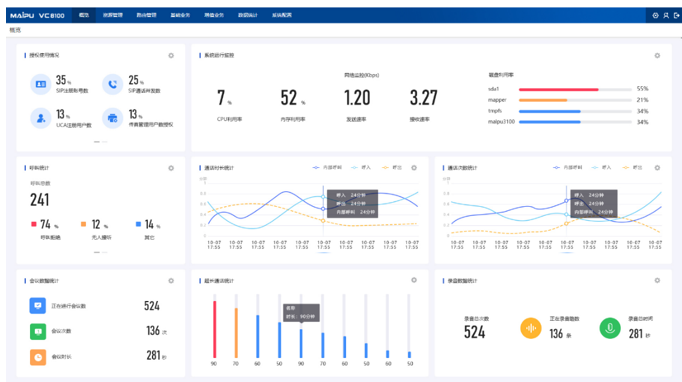Toggle 内部呼叫 legend in 通话时长统计 chart
The image size is (682, 382).
click(327, 168)
